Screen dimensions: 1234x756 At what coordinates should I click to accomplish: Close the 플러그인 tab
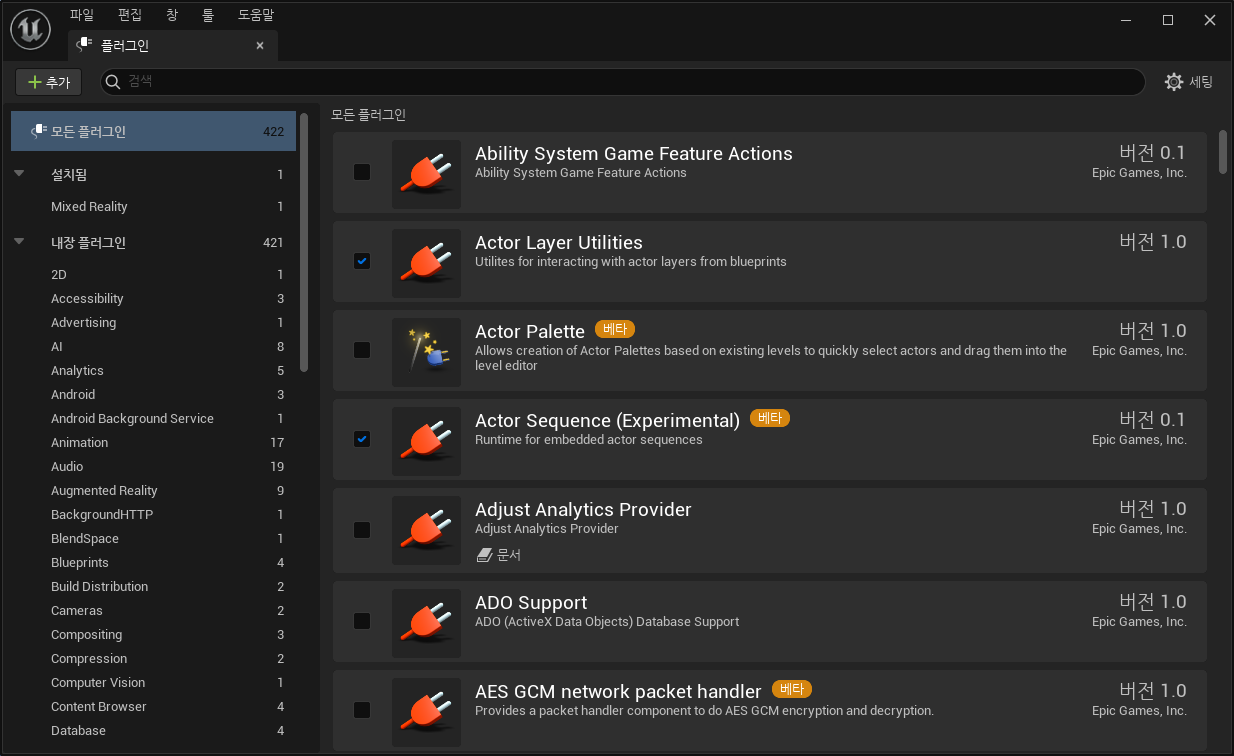coord(260,45)
